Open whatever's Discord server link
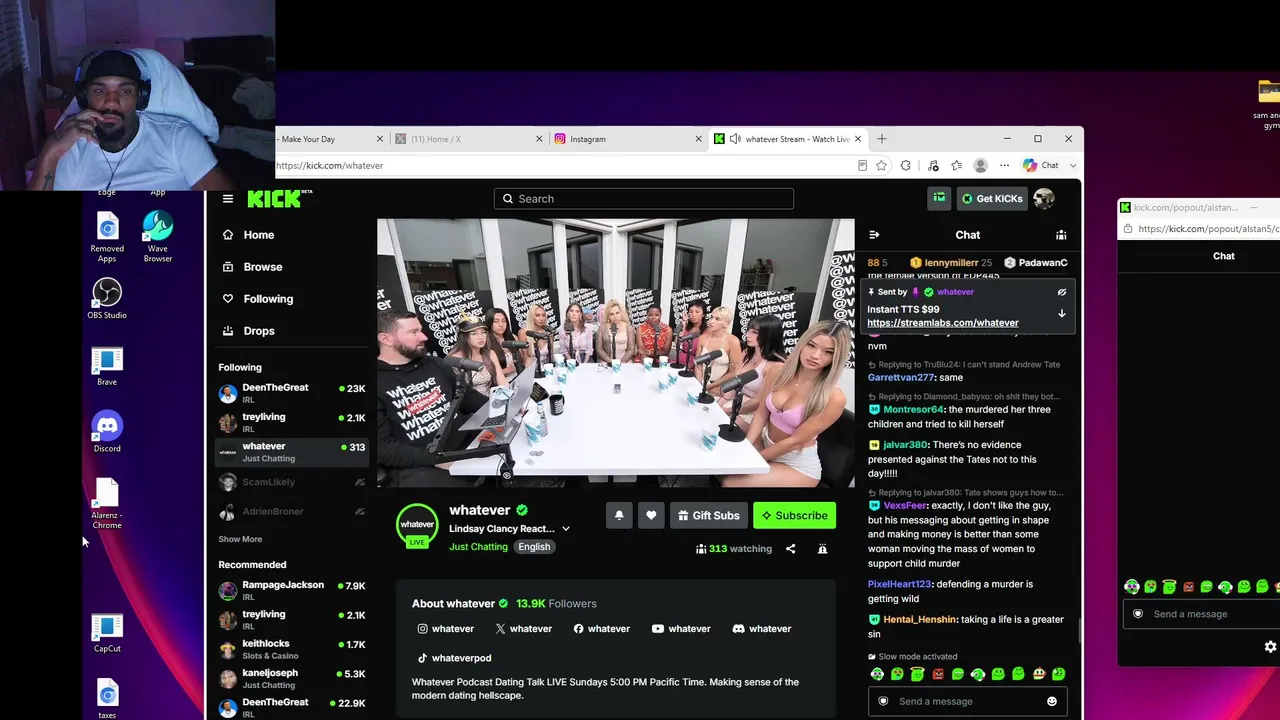This screenshot has width=1280, height=720. tap(762, 629)
